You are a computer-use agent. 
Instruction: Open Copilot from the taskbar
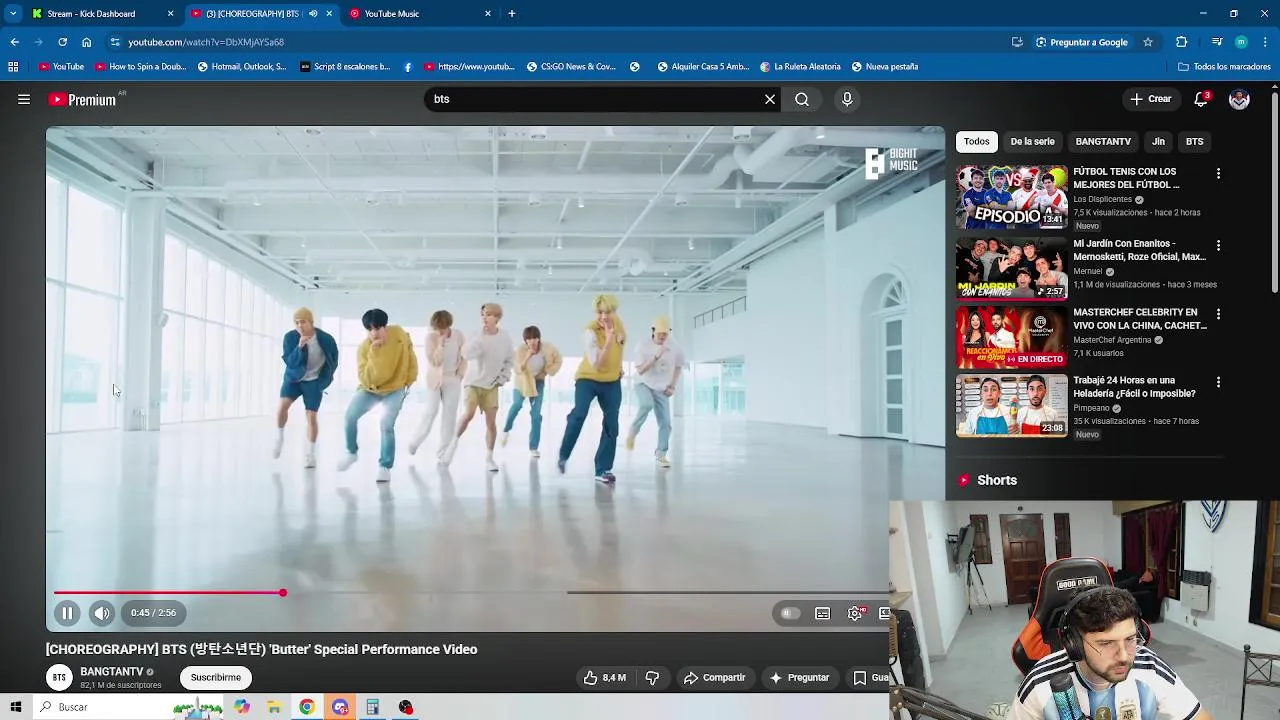pyautogui.click(x=242, y=707)
